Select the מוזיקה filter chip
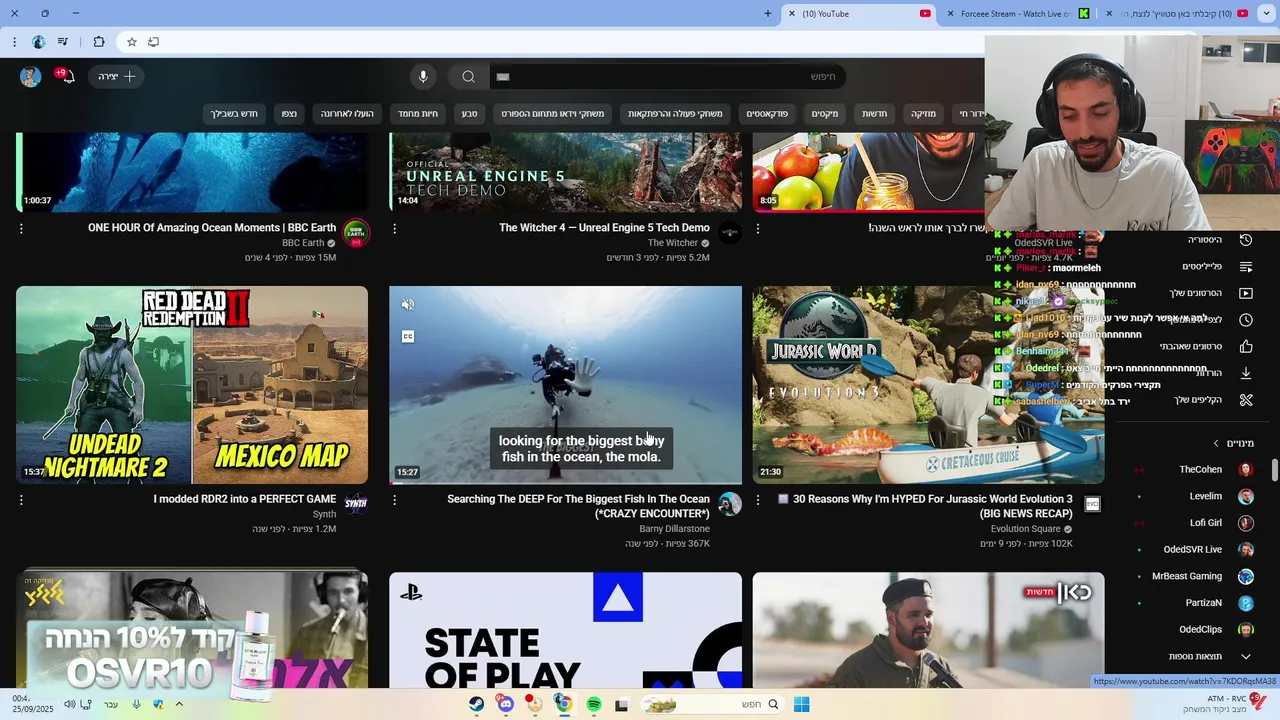 [x=923, y=114]
